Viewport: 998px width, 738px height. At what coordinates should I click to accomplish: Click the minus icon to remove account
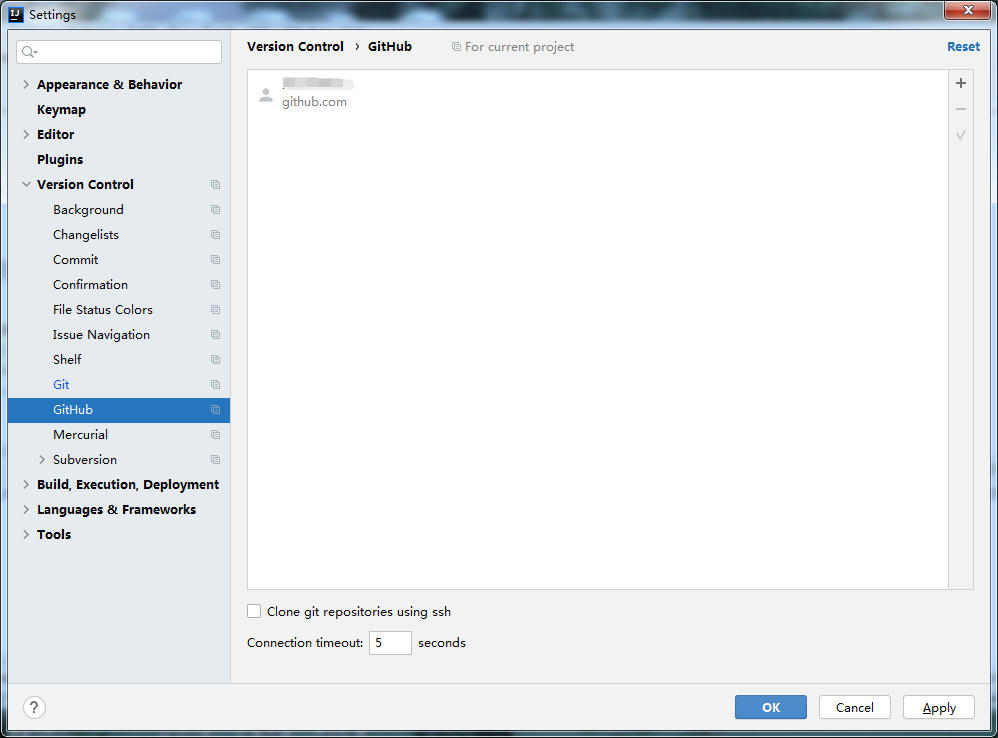[x=961, y=109]
